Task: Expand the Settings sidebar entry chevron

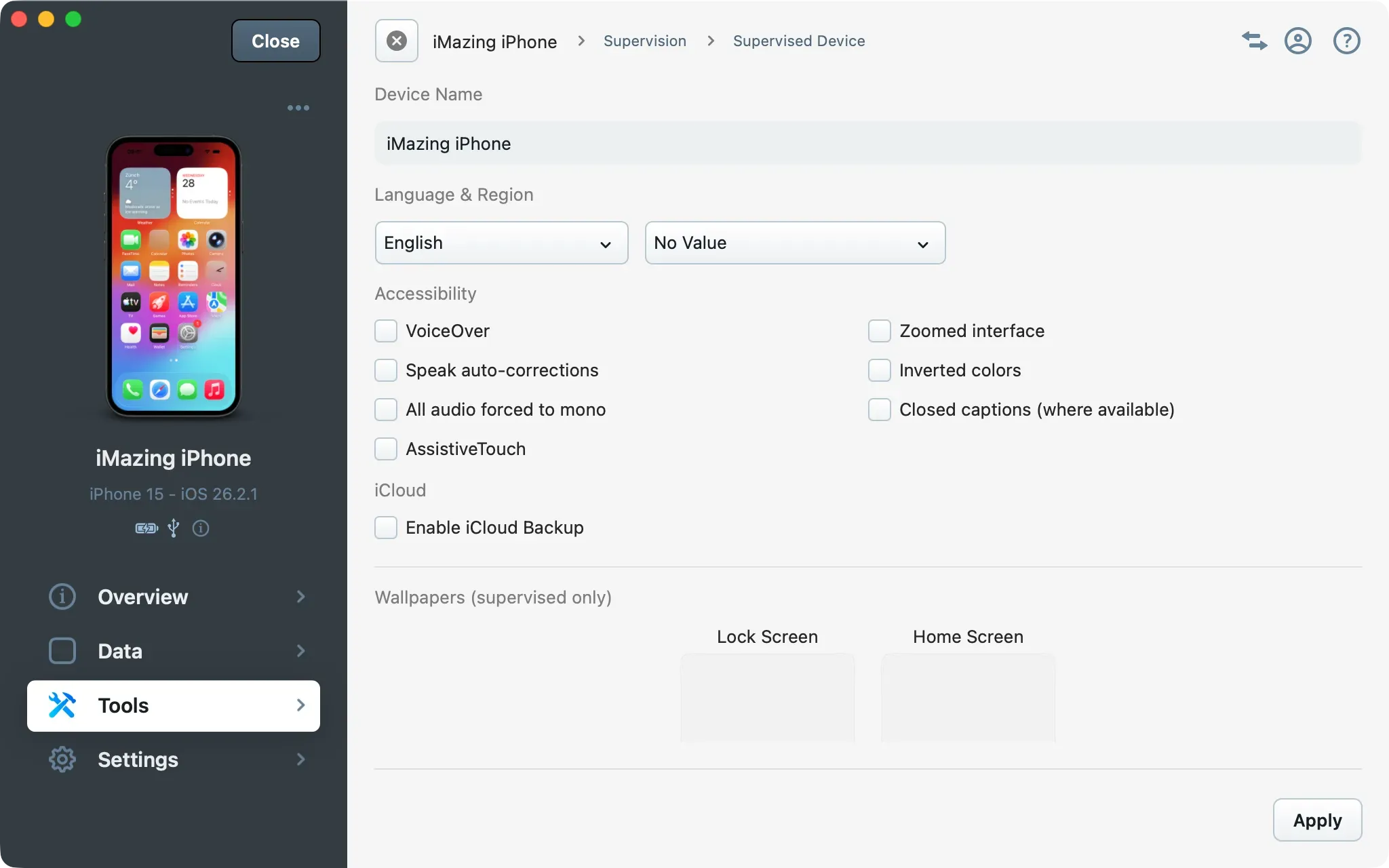Action: click(300, 759)
